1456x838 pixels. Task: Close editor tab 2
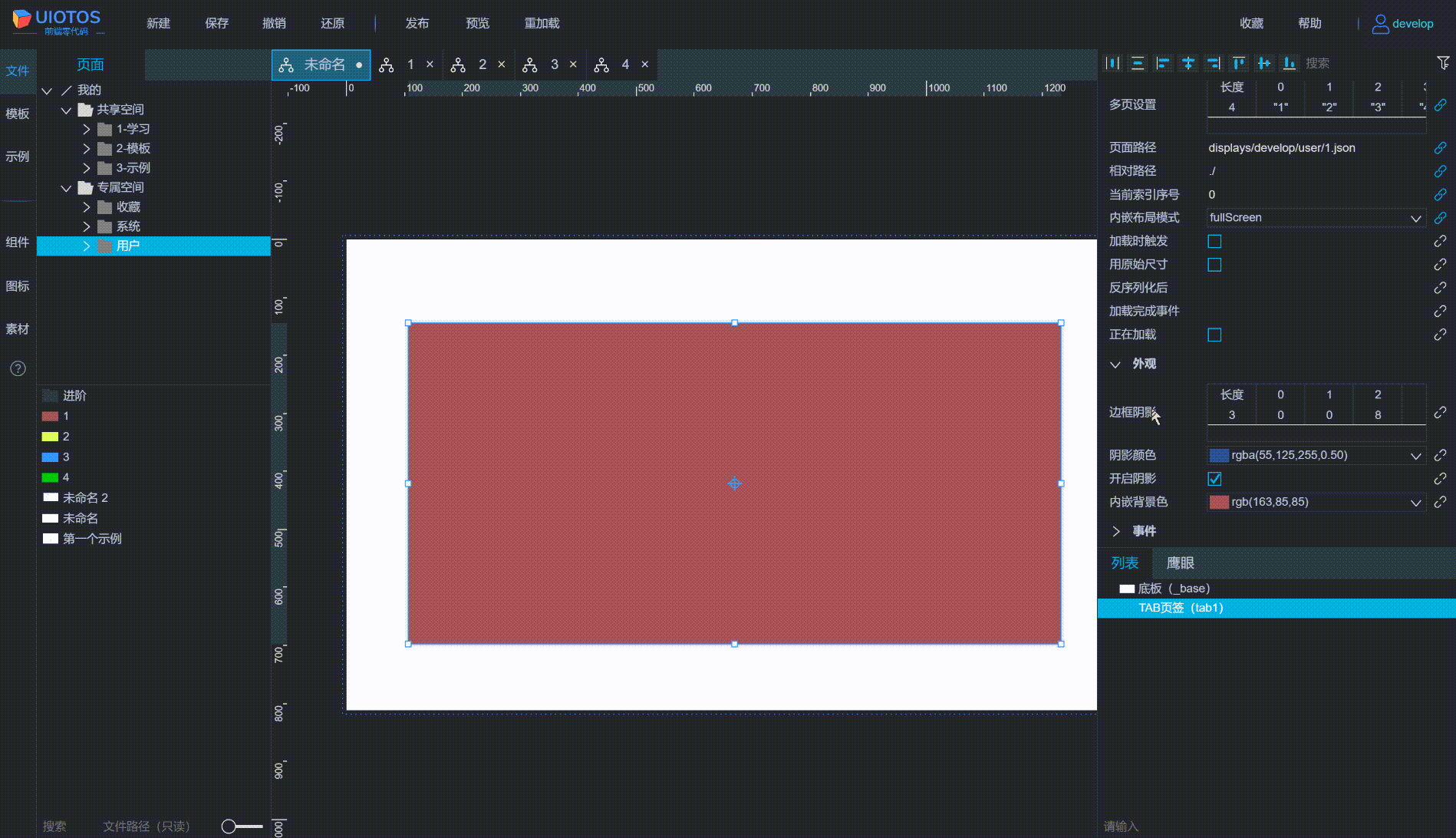502,64
